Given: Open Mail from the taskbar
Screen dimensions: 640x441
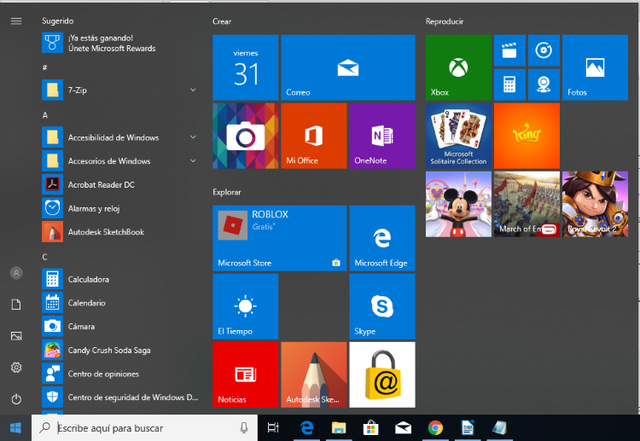Looking at the screenshot, I should (x=403, y=428).
